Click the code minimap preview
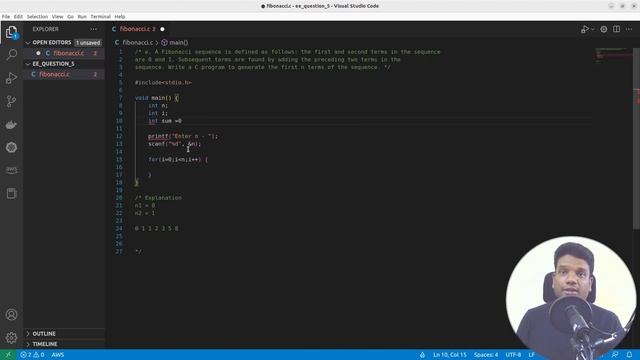This screenshot has width=640, height=360. click(612, 56)
